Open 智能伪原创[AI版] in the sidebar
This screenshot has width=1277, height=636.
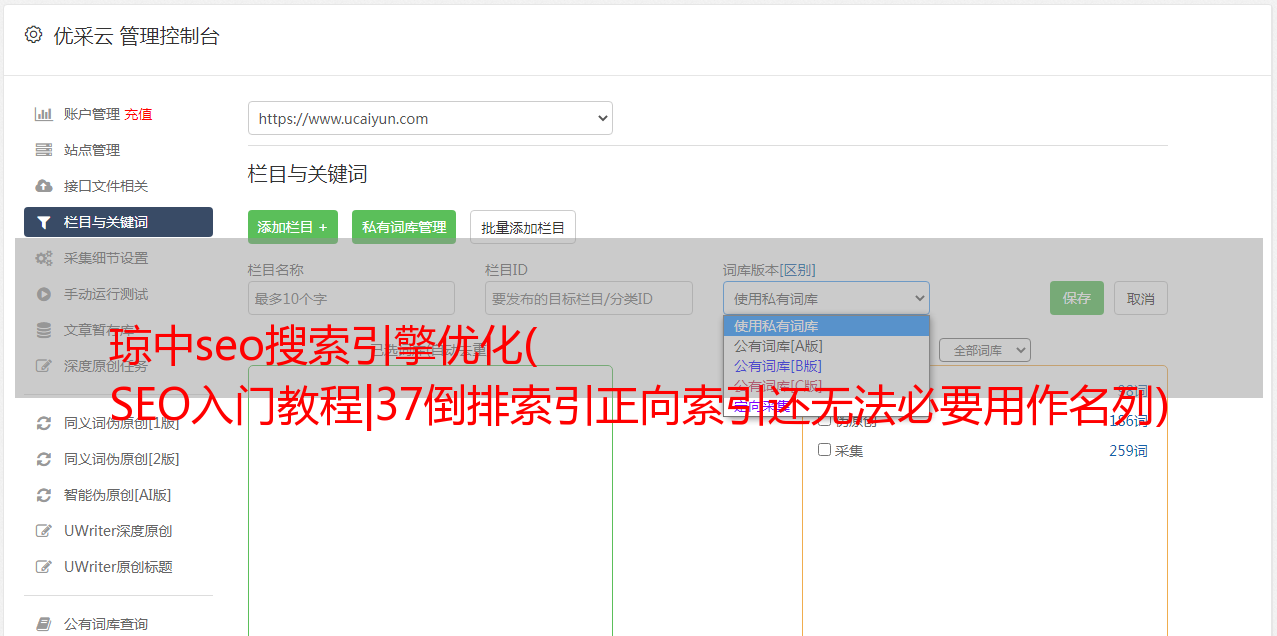118,495
